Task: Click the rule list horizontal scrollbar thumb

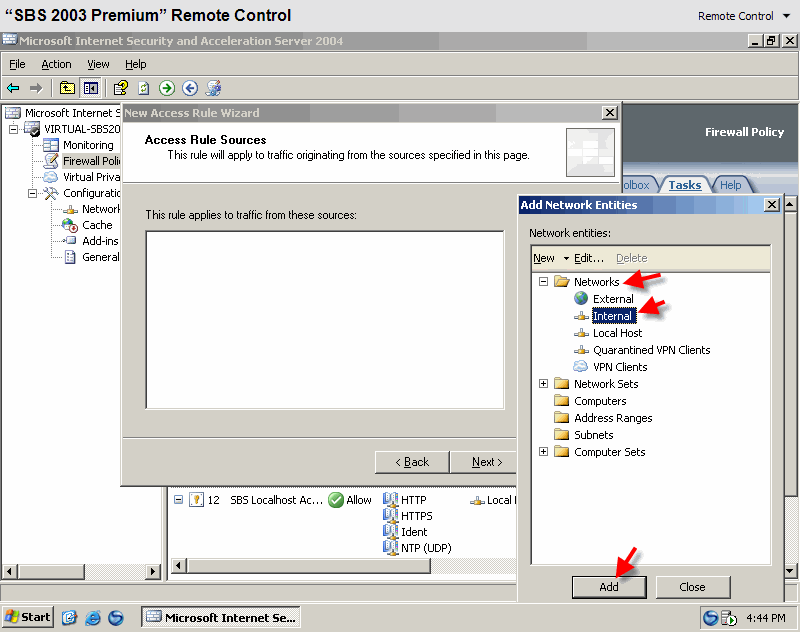Action: pyautogui.click(x=309, y=566)
